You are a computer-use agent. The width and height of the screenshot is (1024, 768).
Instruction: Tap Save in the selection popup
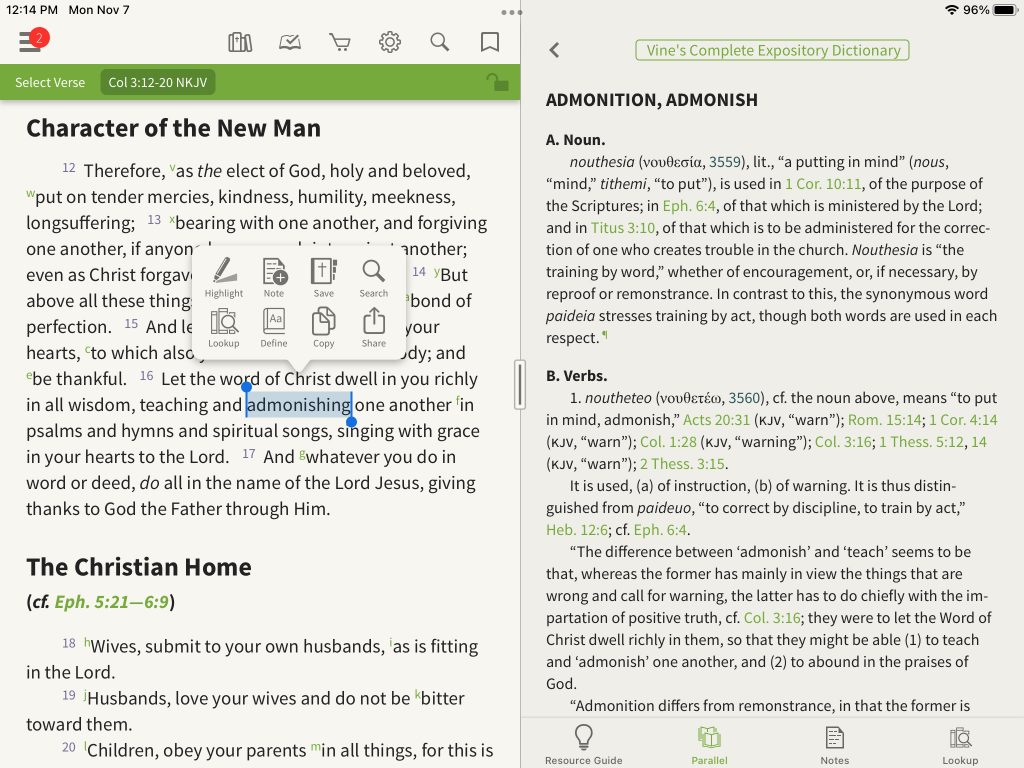click(323, 277)
